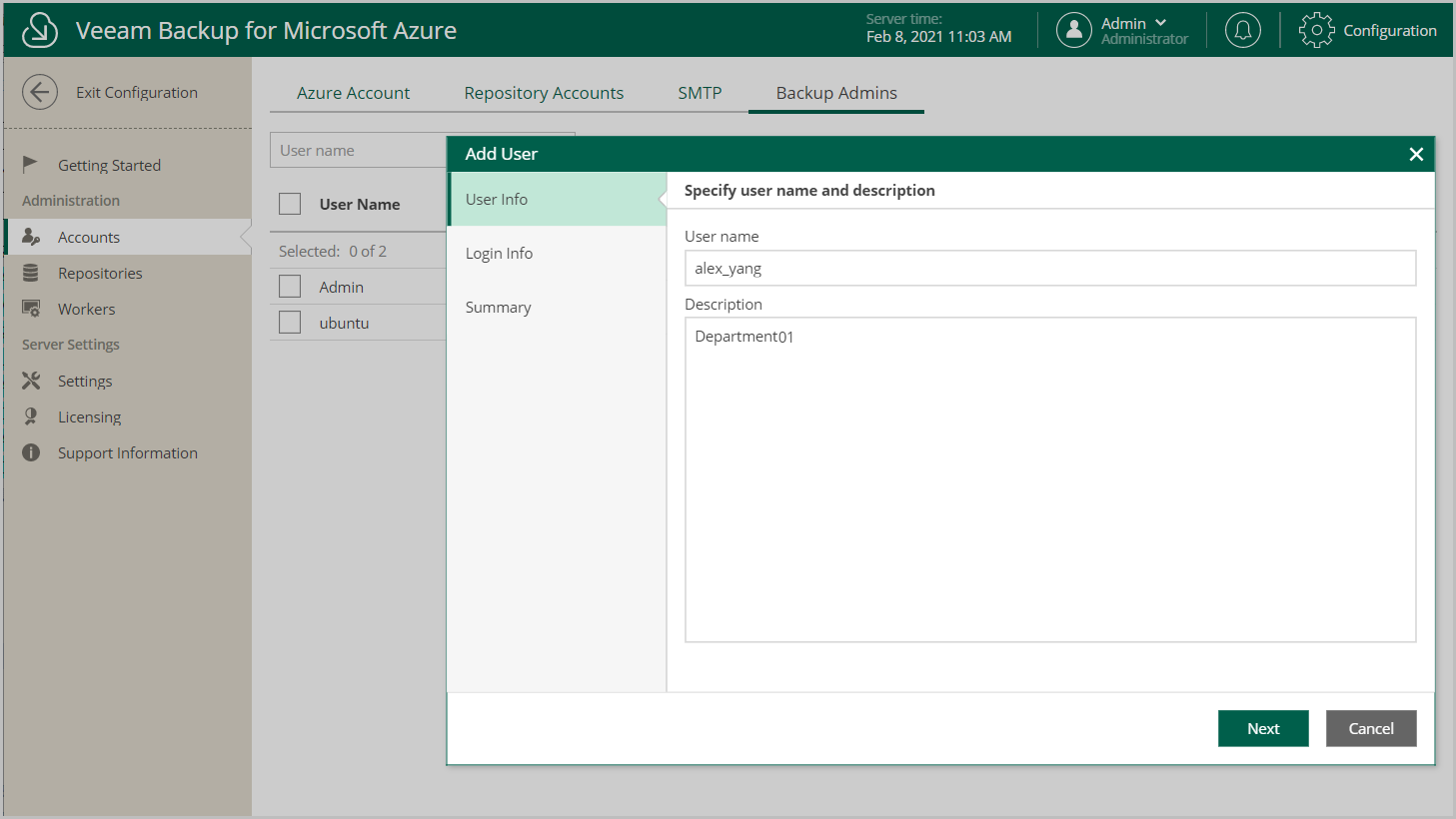Close the Add User dialog
This screenshot has height=819, width=1456.
tap(1415, 154)
